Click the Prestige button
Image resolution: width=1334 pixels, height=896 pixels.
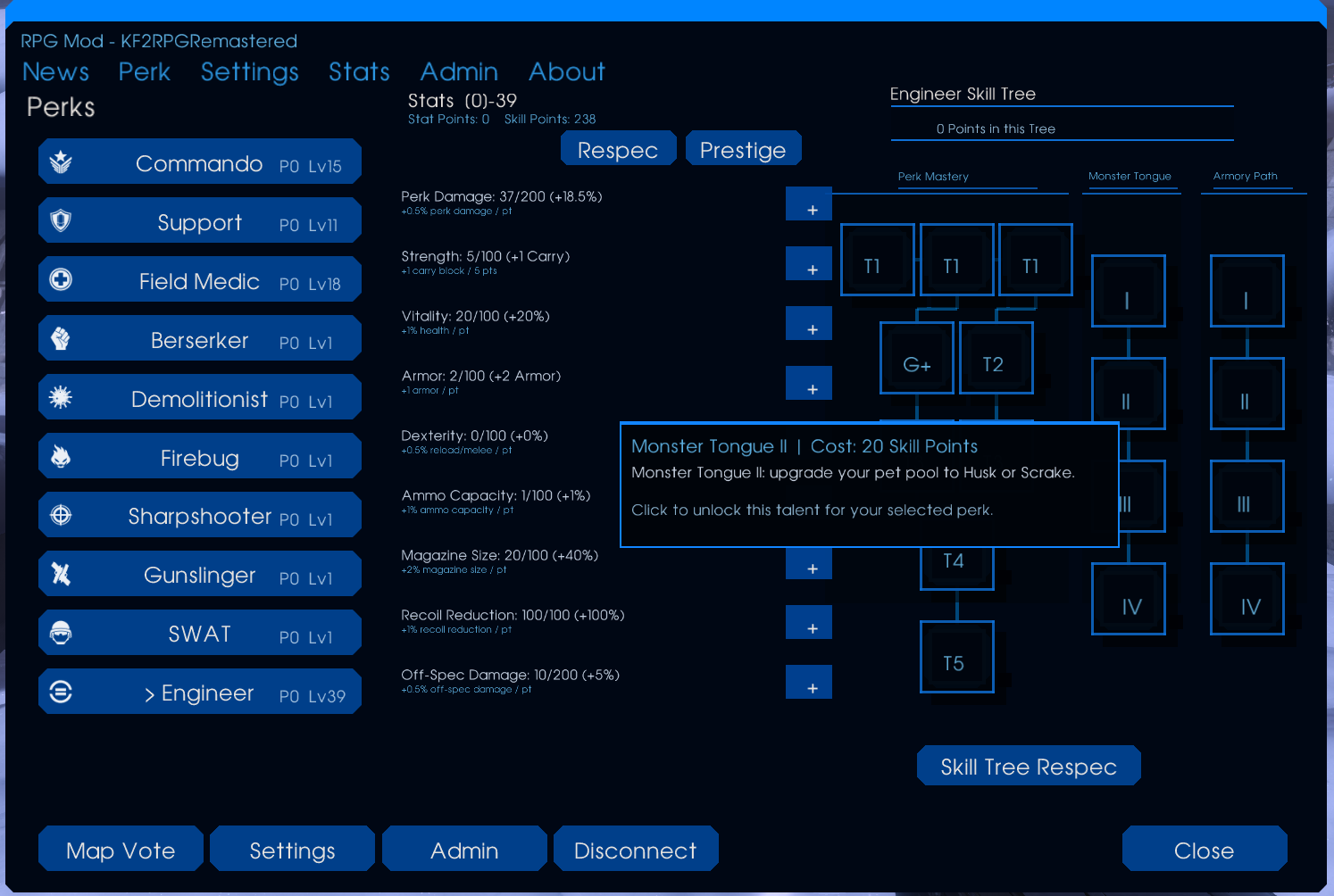click(x=743, y=149)
